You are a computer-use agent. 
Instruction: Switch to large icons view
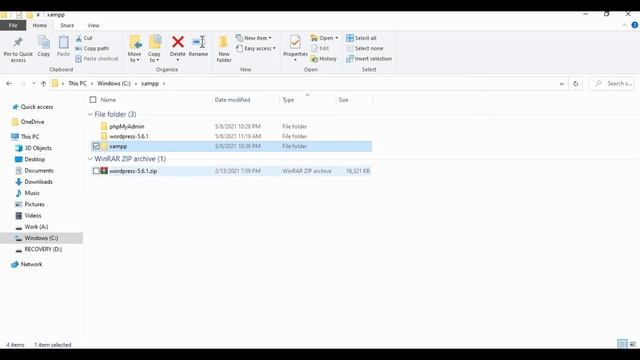click(x=633, y=344)
